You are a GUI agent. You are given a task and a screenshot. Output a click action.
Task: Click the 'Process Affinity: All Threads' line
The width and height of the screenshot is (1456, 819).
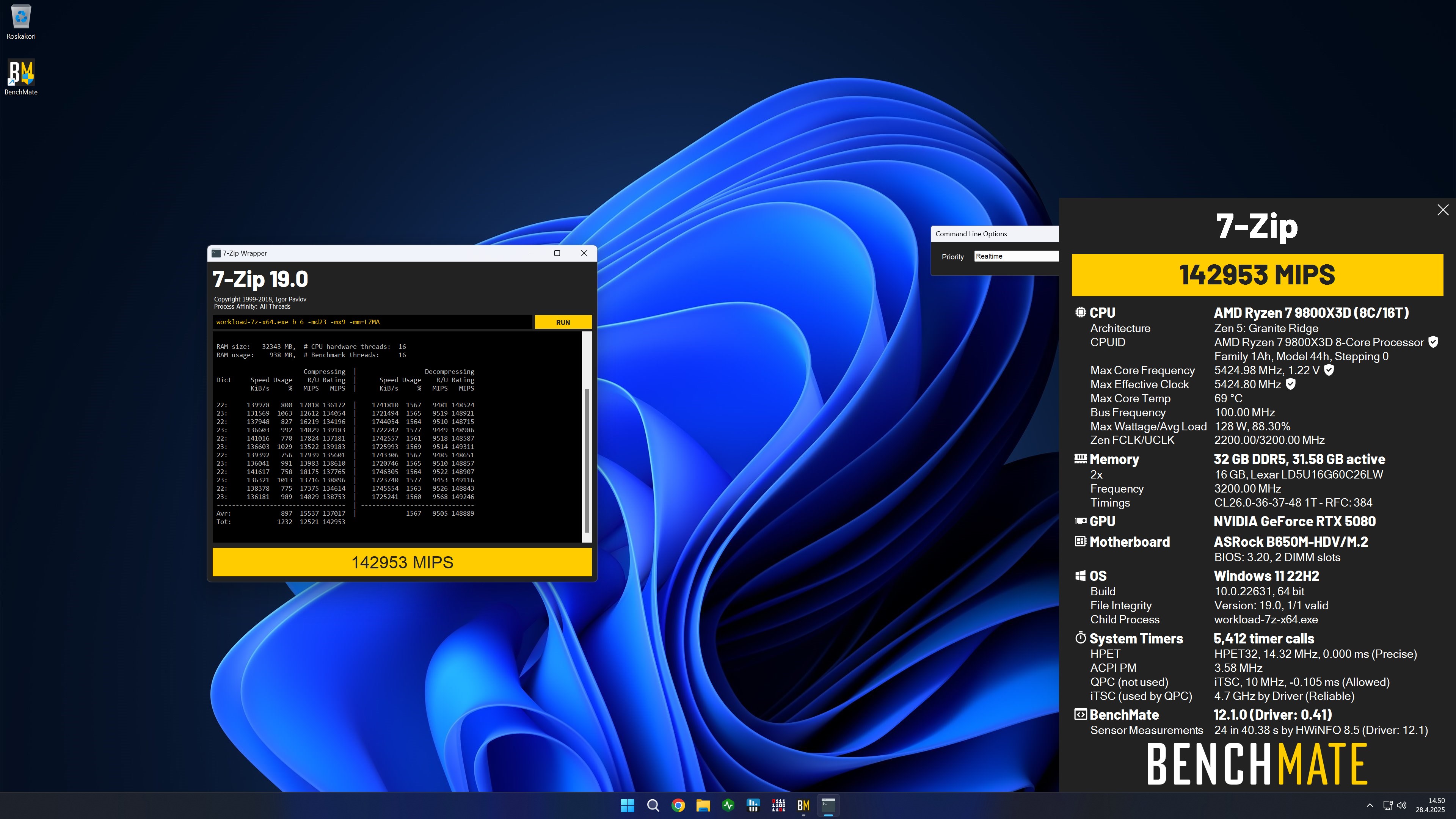click(252, 306)
